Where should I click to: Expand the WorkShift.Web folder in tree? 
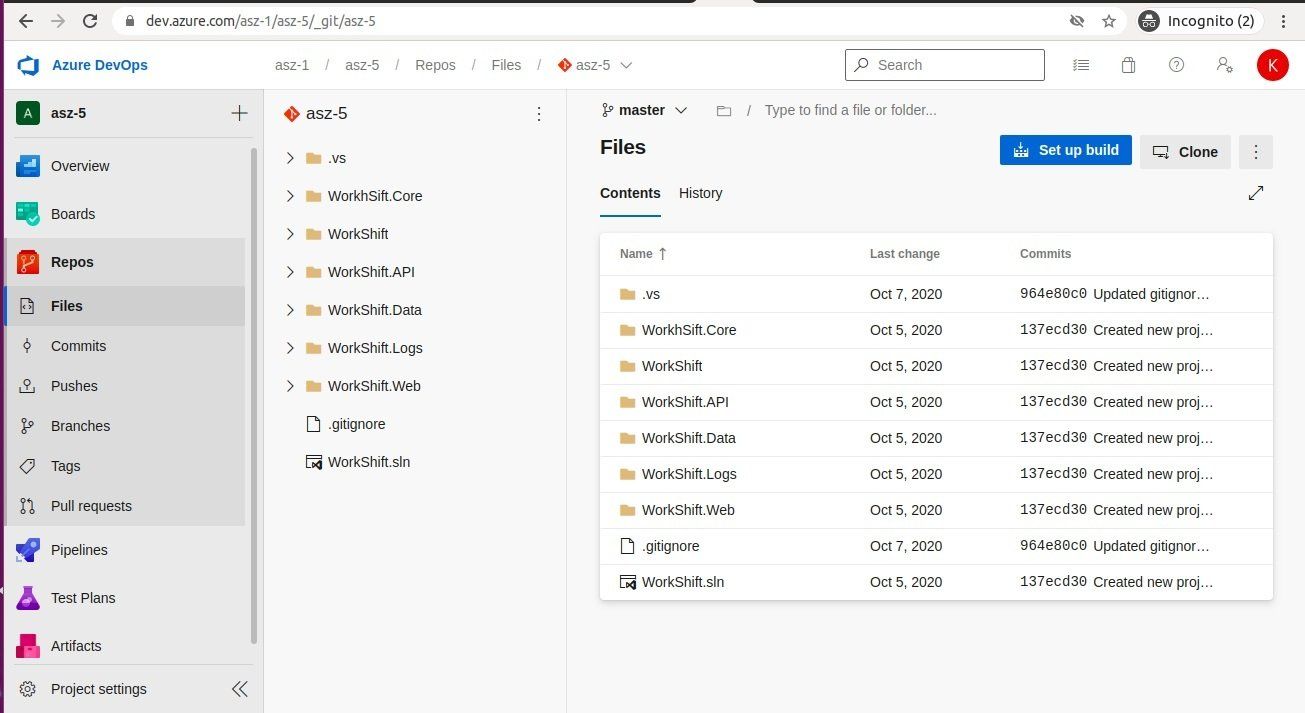[x=290, y=386]
